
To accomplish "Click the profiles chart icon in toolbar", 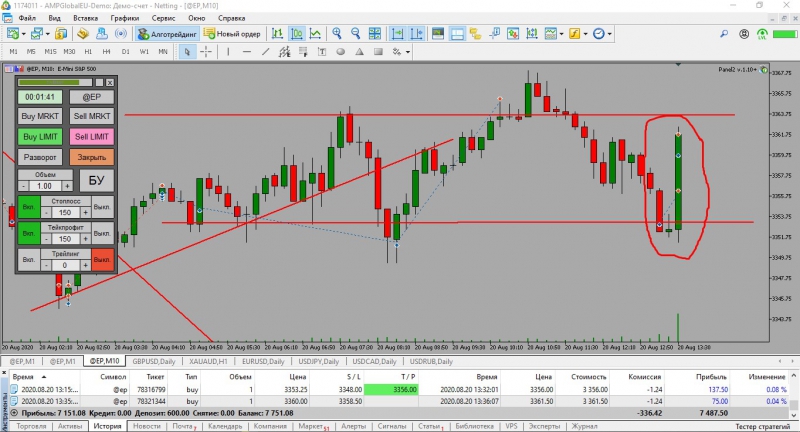I will (36, 34).
